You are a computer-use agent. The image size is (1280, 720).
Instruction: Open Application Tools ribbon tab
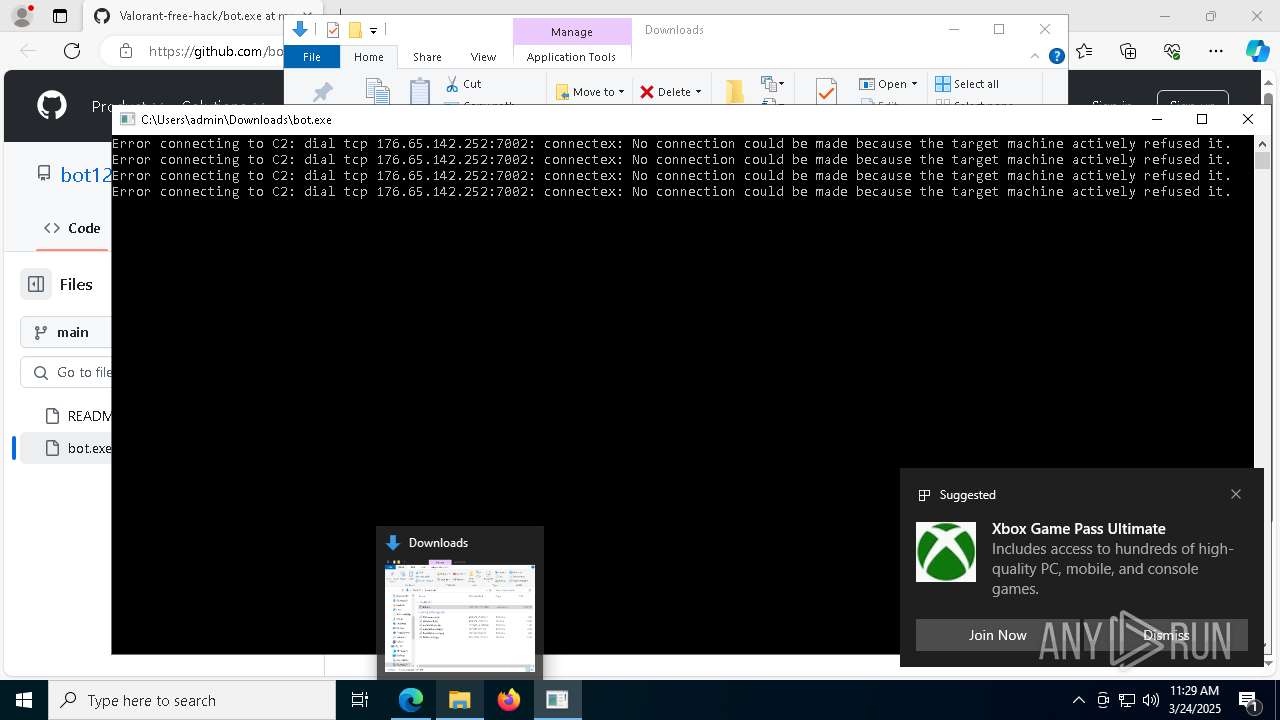[571, 57]
